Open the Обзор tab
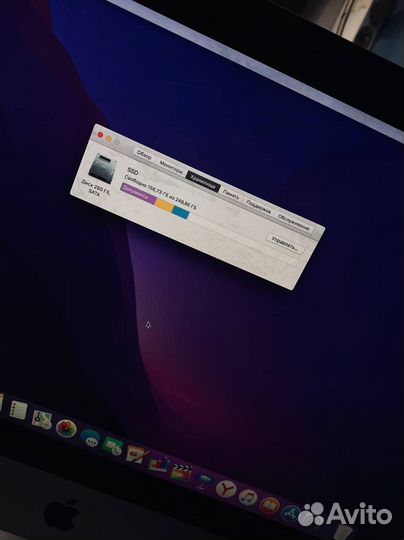 (144, 155)
